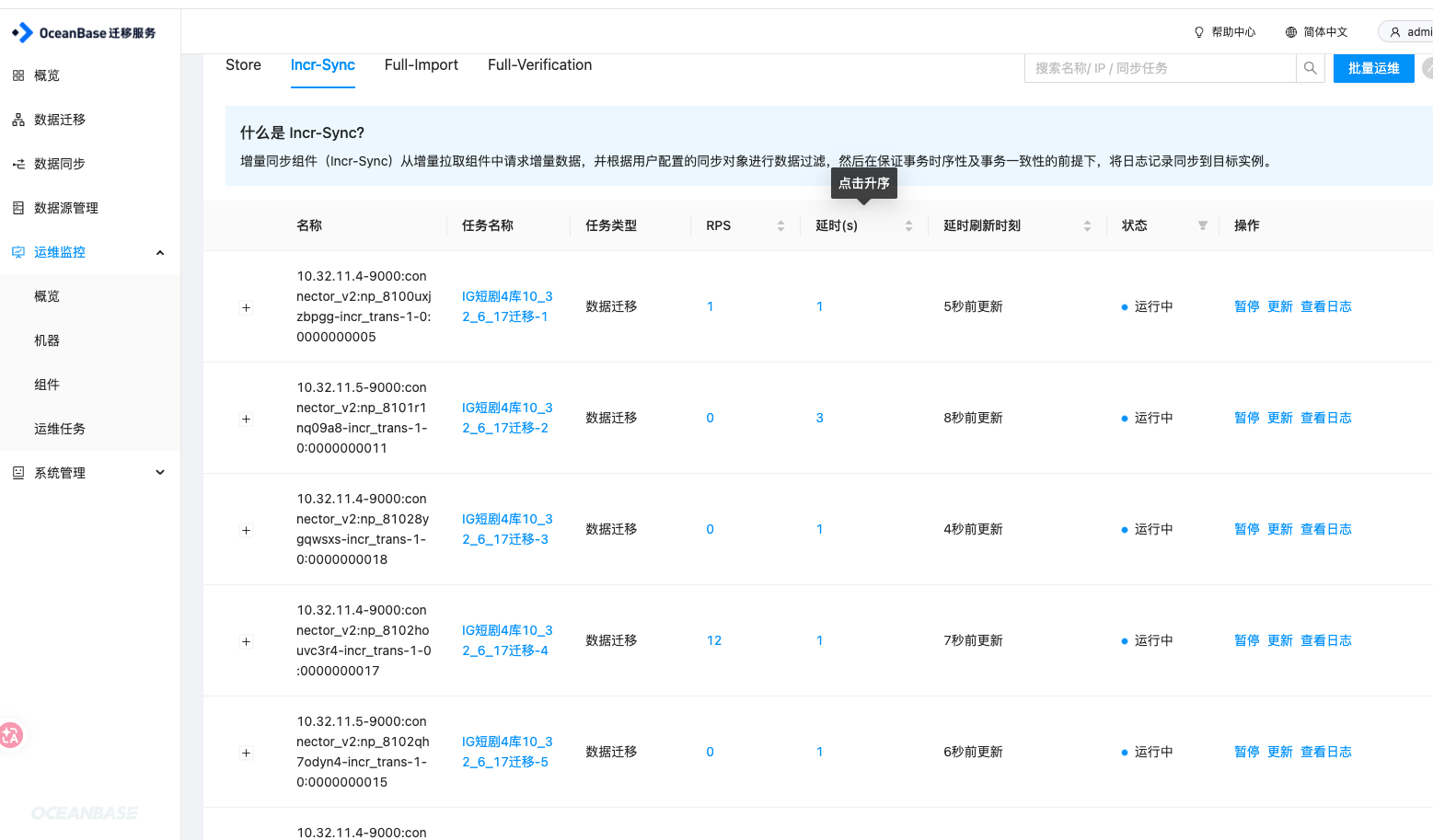The width and height of the screenshot is (1433, 840).
Task: Open 数据迁移 in the sidebar
Action: coord(60,120)
